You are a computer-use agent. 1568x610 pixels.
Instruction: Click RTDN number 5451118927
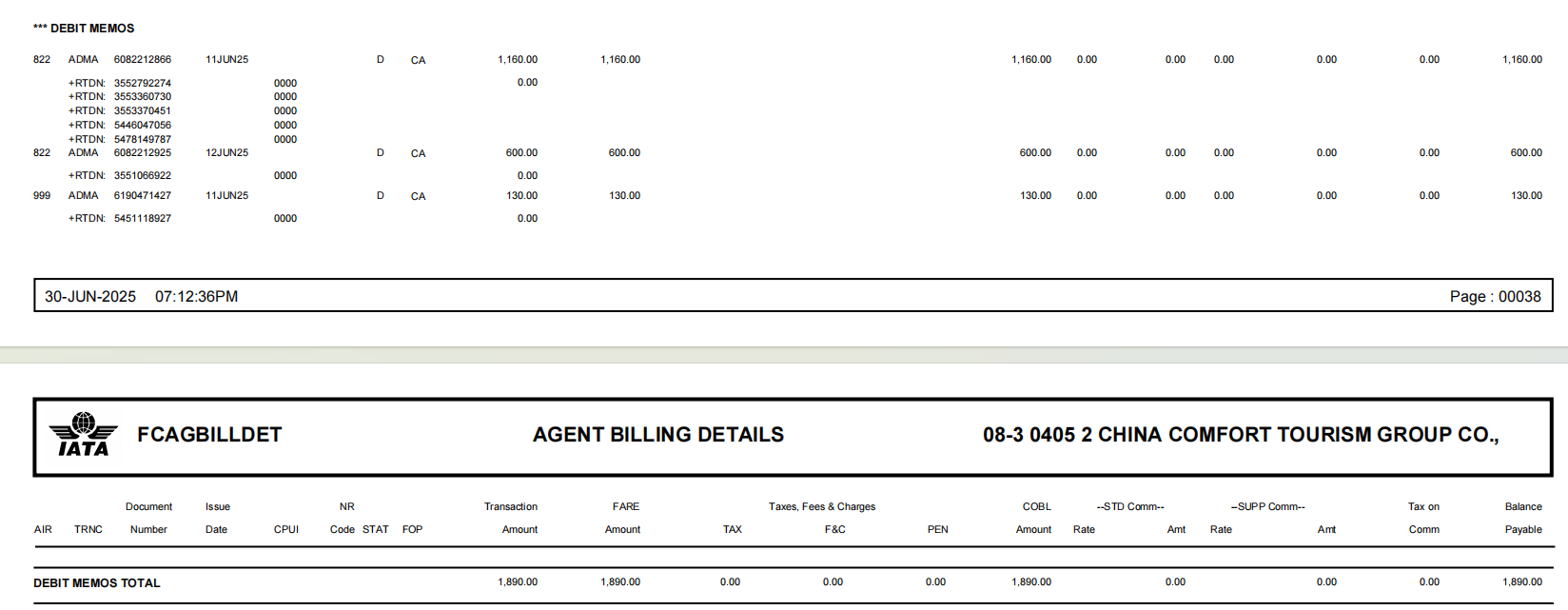point(143,219)
